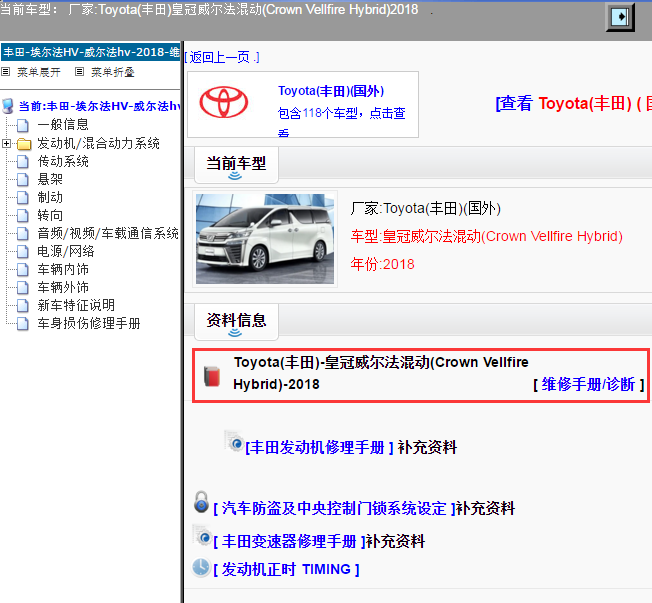This screenshot has width=652, height=603.
Task: Click the document icon beside 悬架
Action: click(23, 180)
